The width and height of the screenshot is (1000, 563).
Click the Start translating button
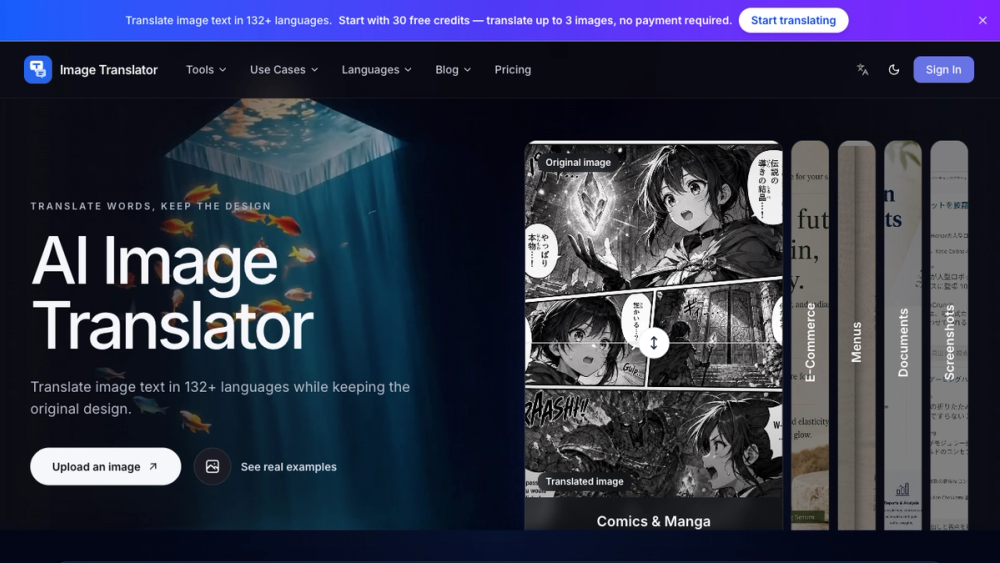793,20
